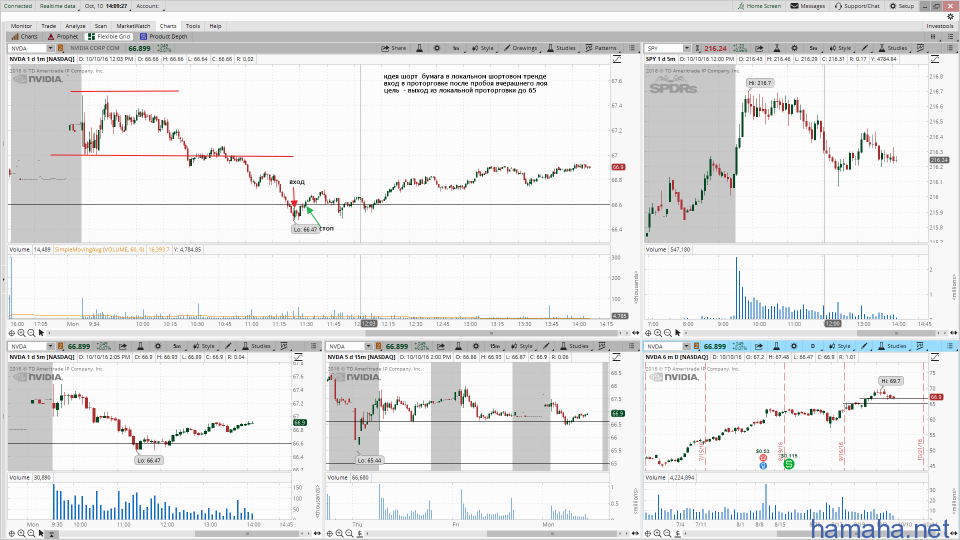Toggle the scale icon at the SPY chart corner
The image size is (960, 540).
coord(935,59)
